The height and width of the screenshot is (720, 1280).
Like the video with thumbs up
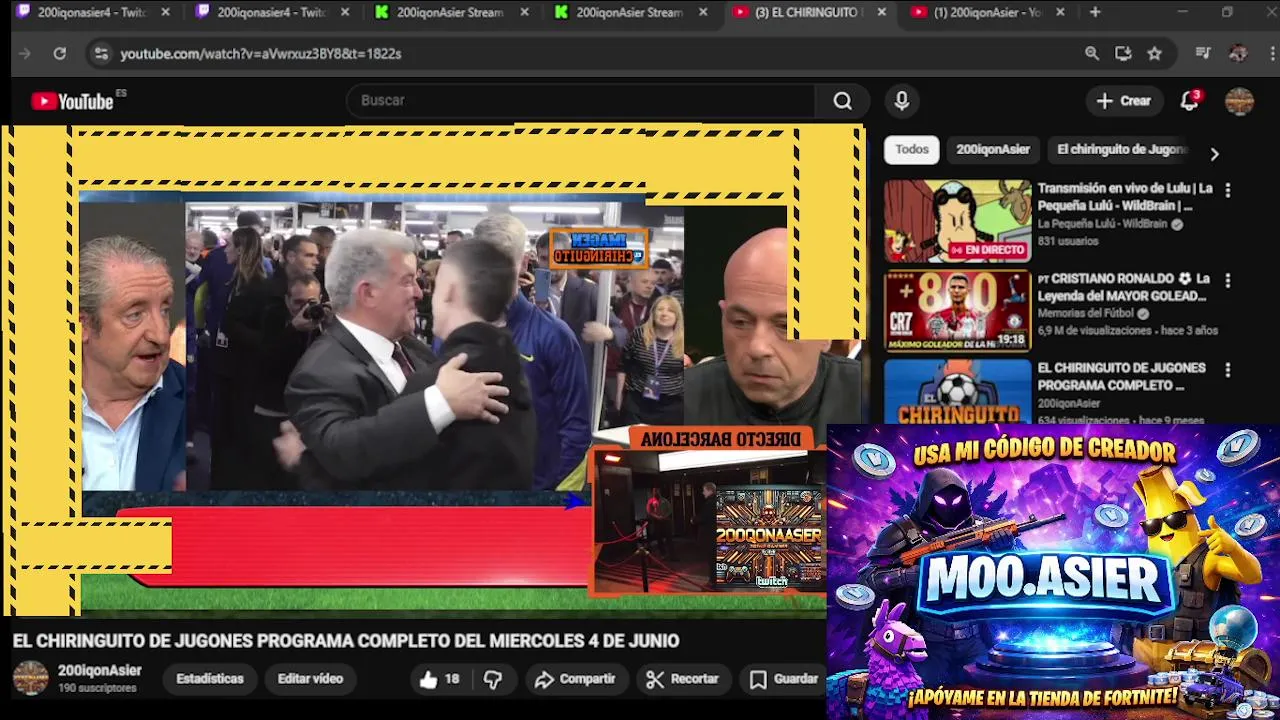(x=438, y=679)
